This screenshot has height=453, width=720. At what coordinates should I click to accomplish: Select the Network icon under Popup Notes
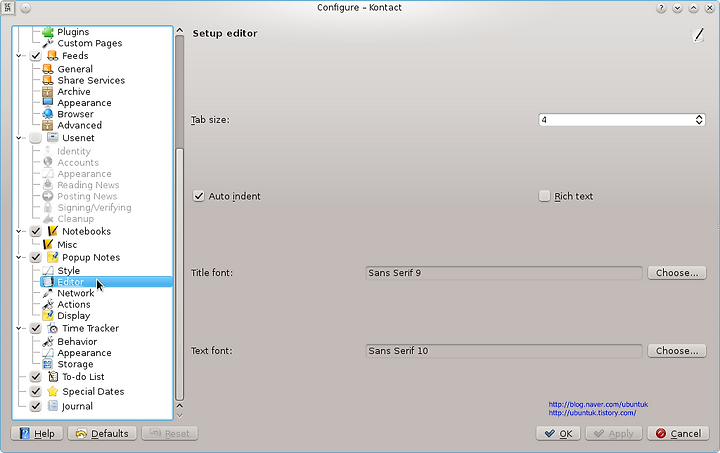48,293
